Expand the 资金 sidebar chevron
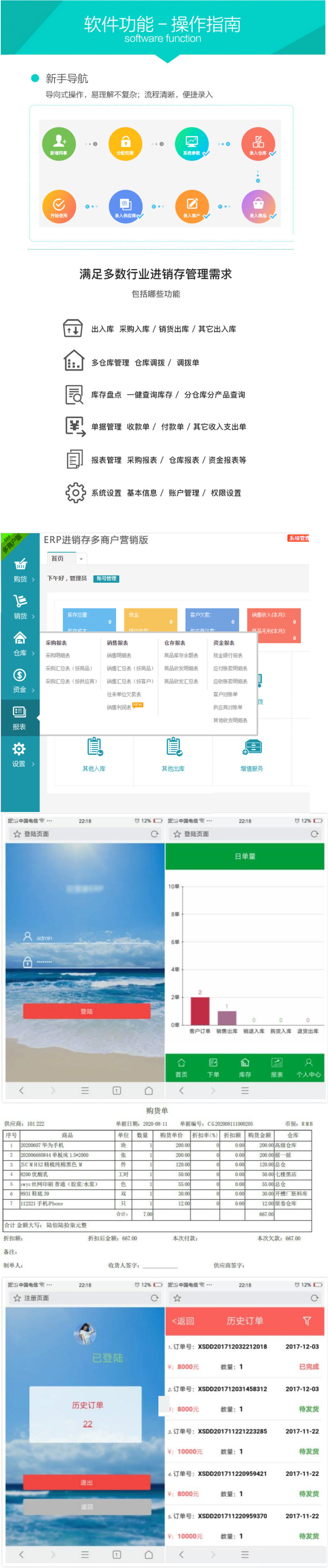Screen dimensions: 328x1568 34,690
